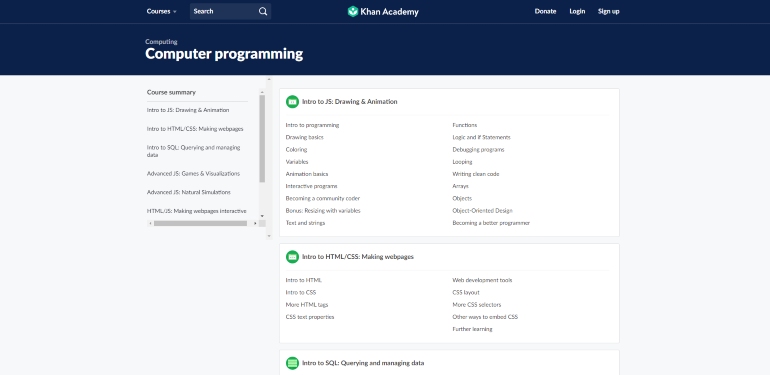Click the sidebar horizontal scrollbar thumb
This screenshot has width=770, height=375.
coord(200,223)
